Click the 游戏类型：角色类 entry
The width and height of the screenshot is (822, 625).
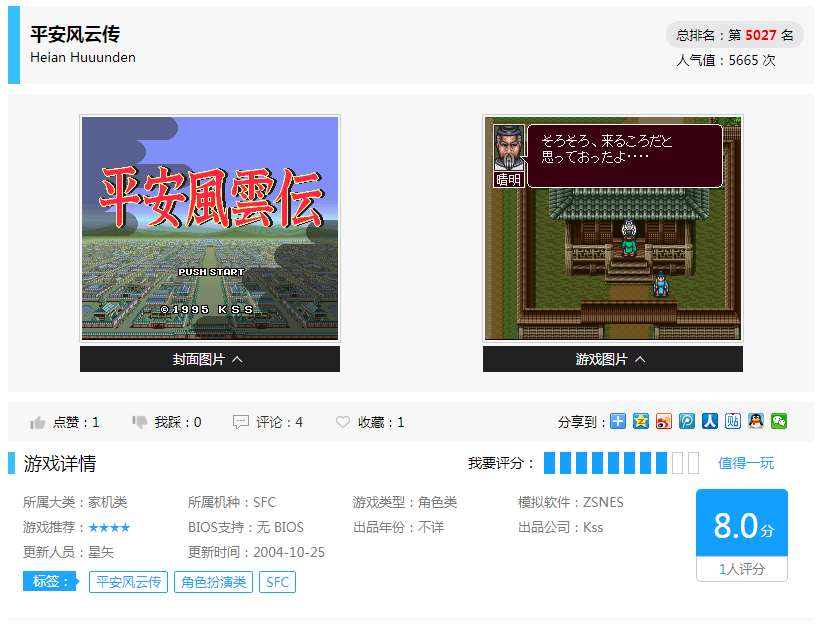tap(405, 502)
